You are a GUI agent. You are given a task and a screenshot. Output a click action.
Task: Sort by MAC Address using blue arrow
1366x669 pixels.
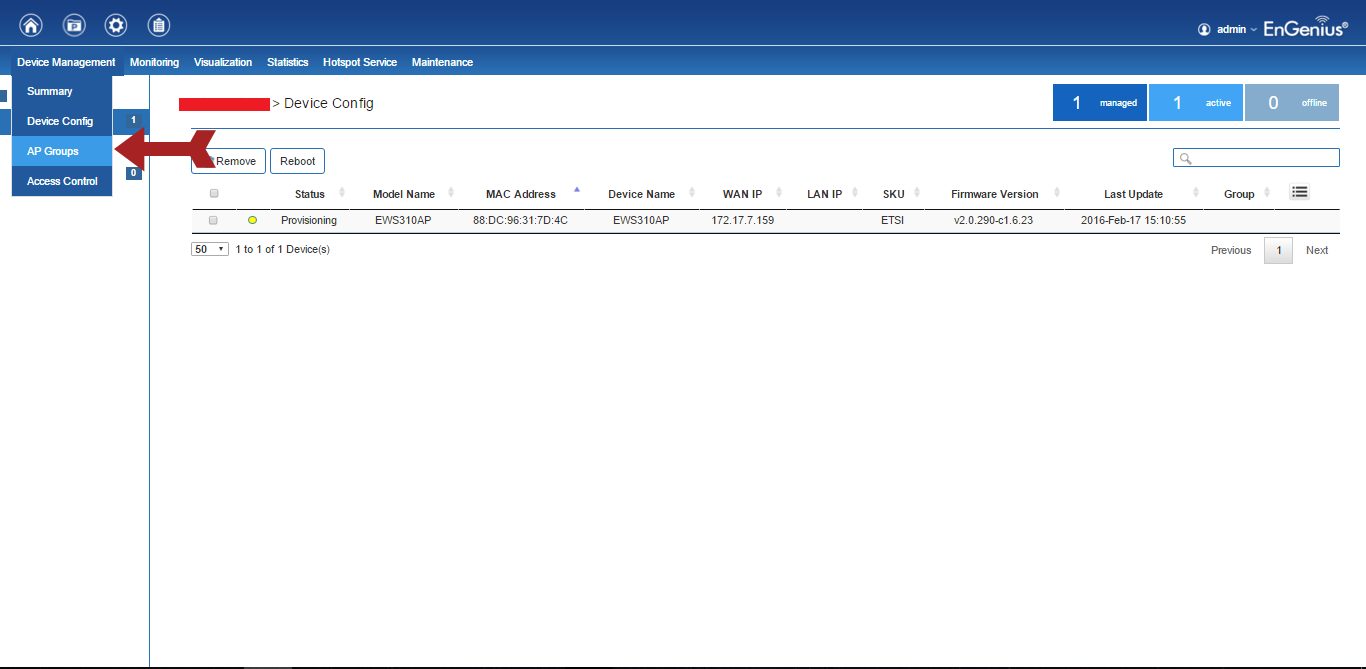(x=576, y=189)
